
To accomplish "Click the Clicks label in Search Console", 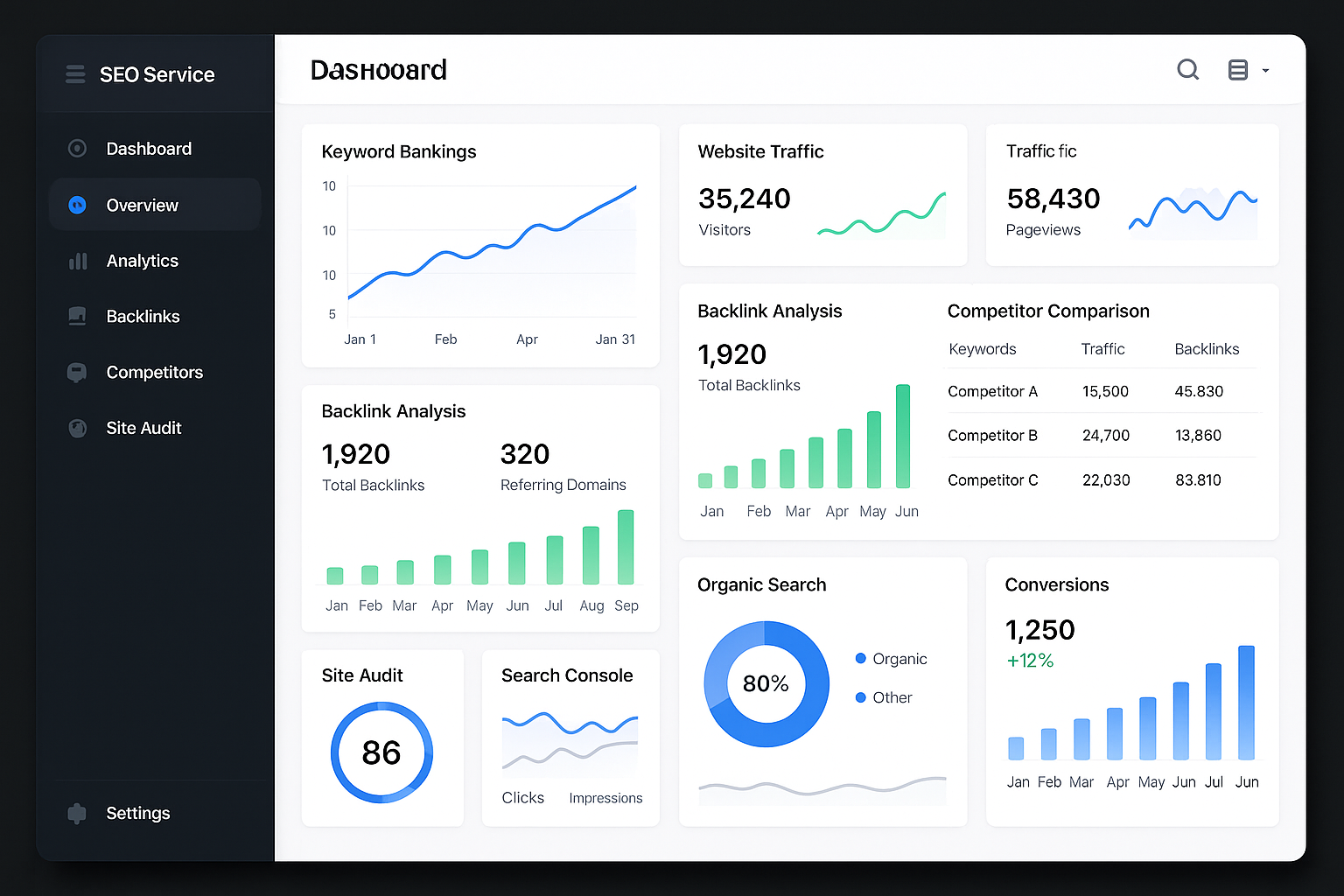I will pyautogui.click(x=522, y=798).
